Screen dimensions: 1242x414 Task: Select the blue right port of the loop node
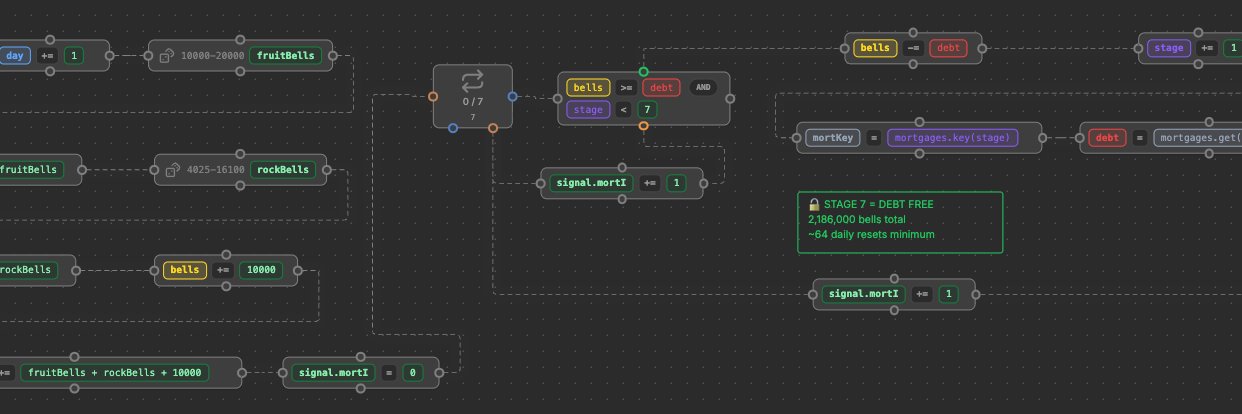point(513,97)
